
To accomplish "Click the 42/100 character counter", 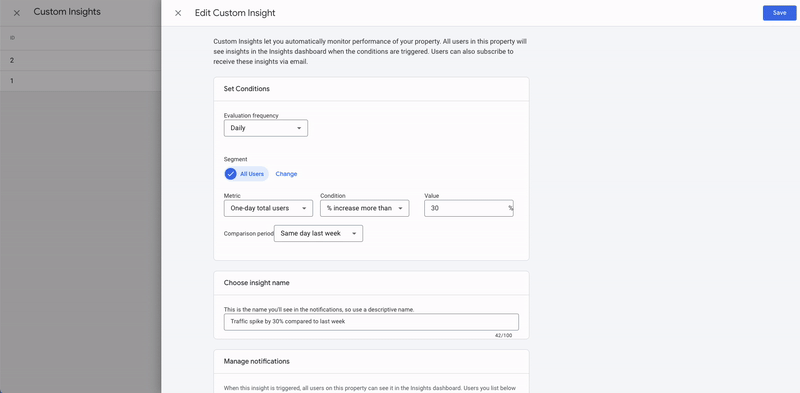I will click(x=503, y=336).
